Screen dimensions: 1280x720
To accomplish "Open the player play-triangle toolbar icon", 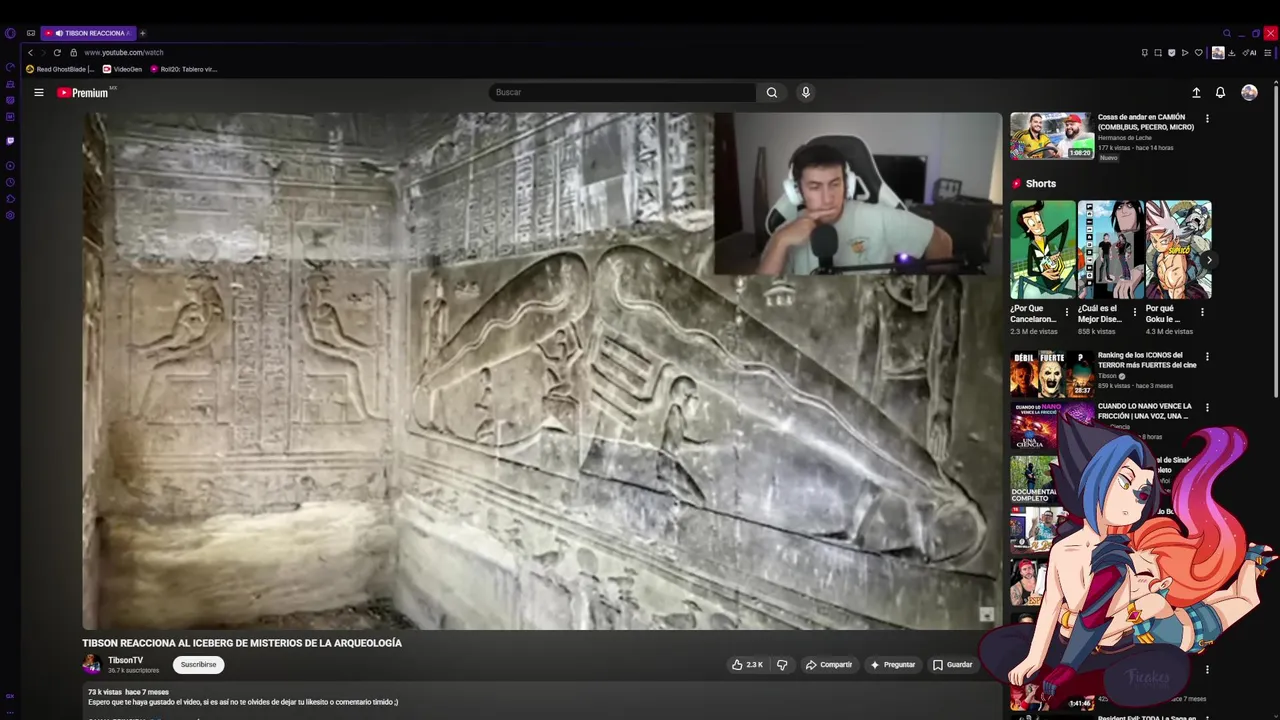I will [x=1185, y=52].
